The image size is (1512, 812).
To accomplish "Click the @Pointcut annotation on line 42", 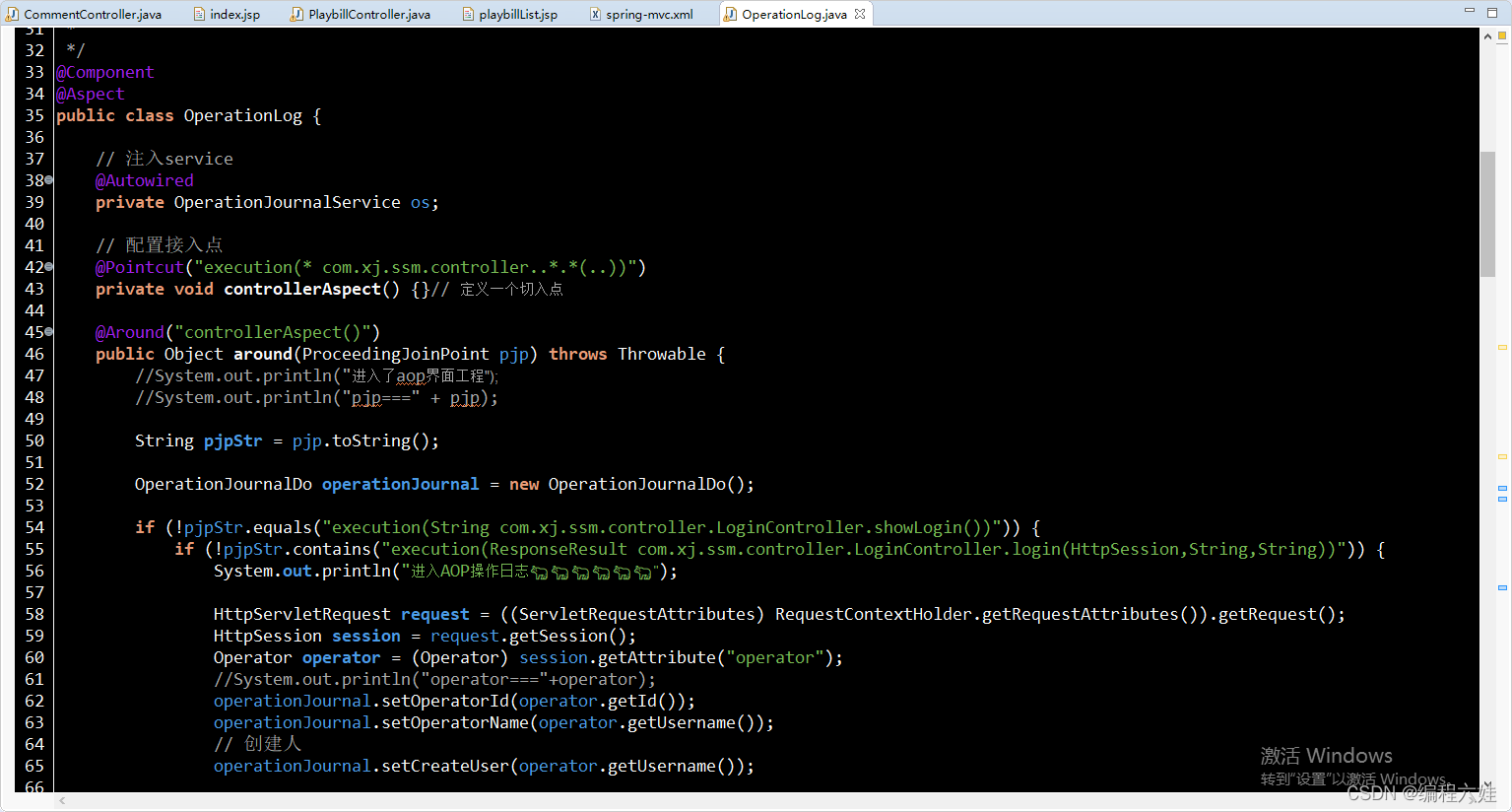I will (140, 267).
